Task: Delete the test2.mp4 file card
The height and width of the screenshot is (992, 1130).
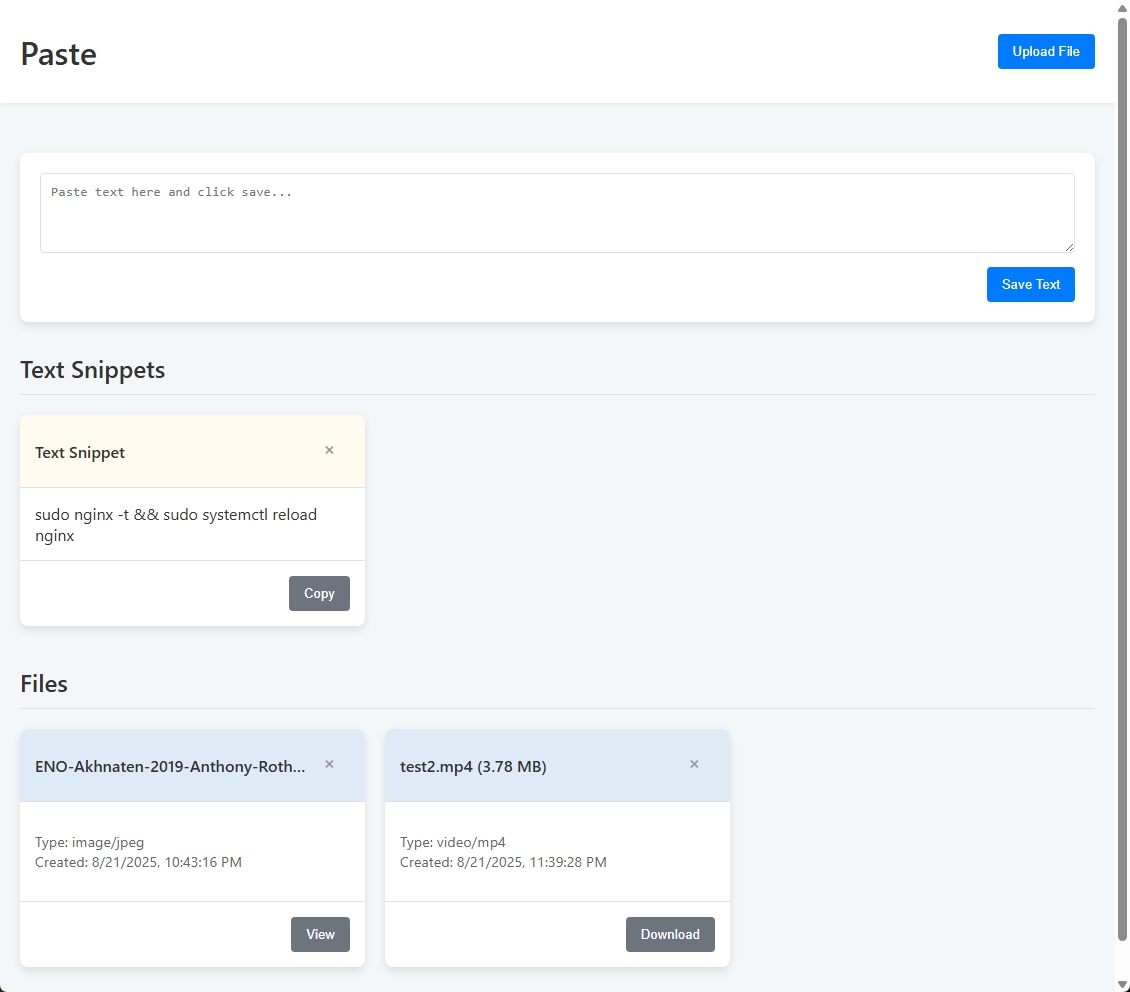Action: 694,764
